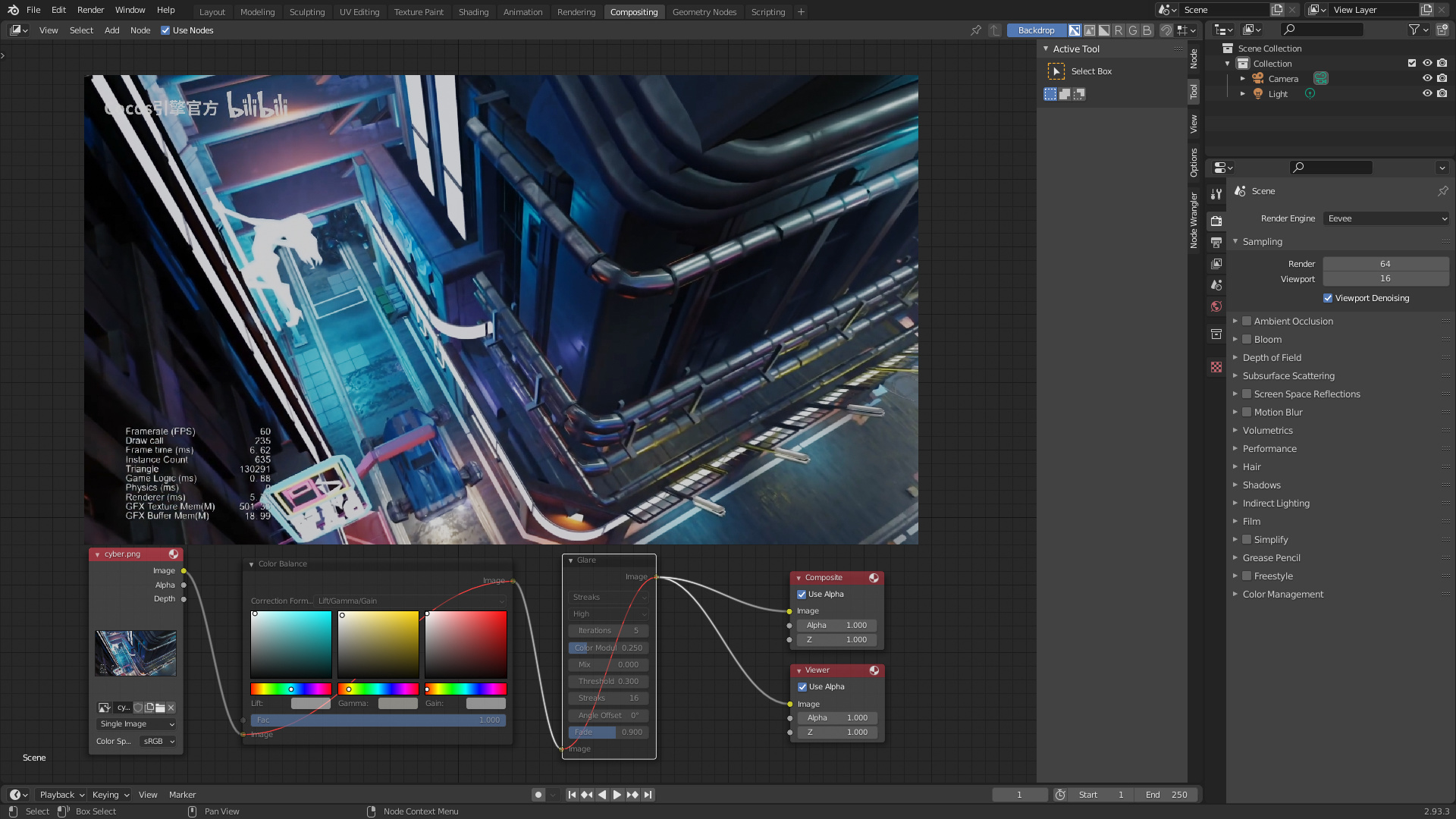The height and width of the screenshot is (819, 1456).
Task: Toggle the Backdrop button
Action: [1036, 30]
